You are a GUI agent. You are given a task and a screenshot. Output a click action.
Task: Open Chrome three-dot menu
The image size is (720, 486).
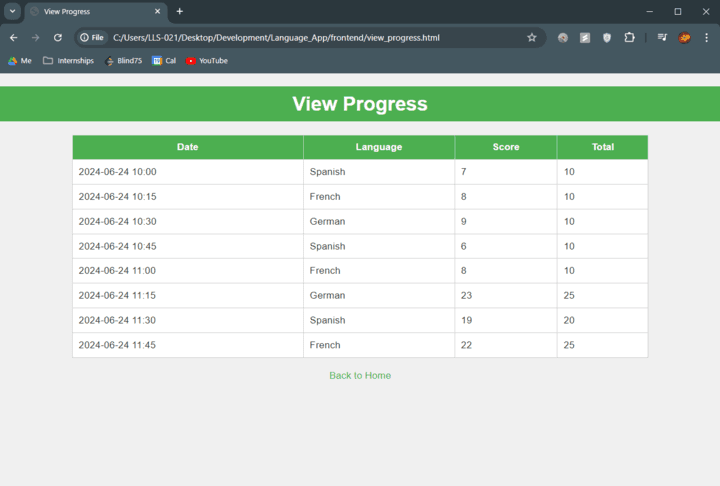[706, 38]
